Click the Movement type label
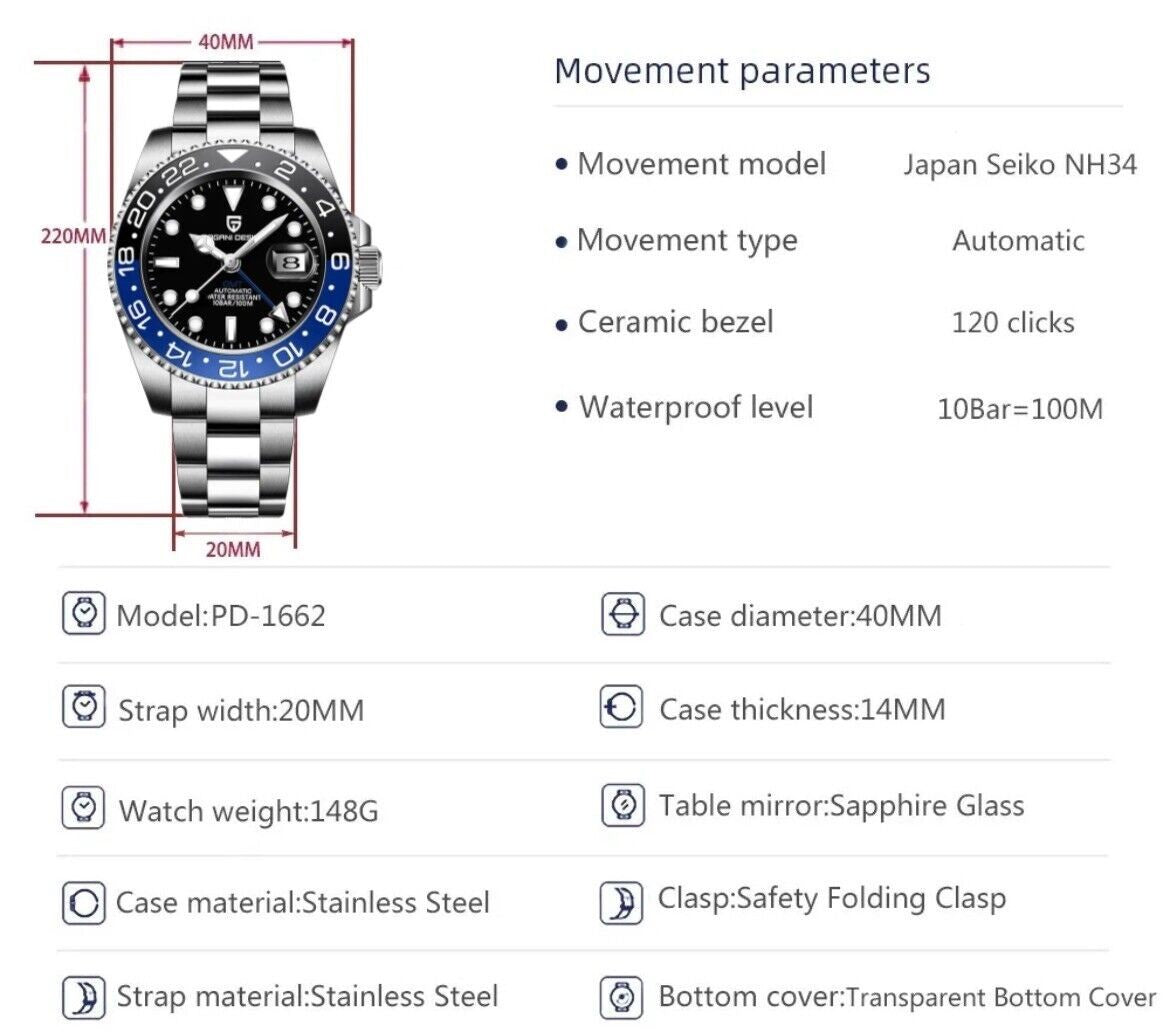 687,241
